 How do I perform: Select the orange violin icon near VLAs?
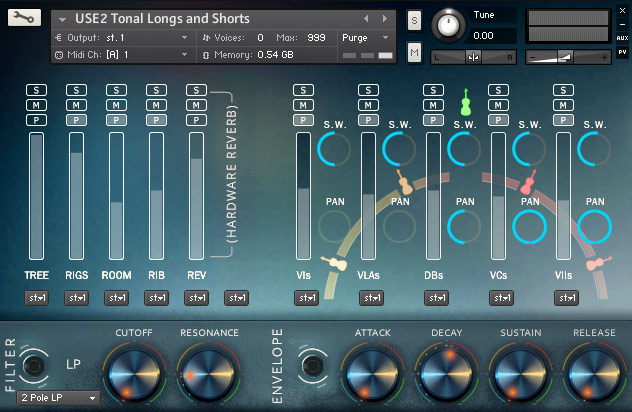point(404,183)
